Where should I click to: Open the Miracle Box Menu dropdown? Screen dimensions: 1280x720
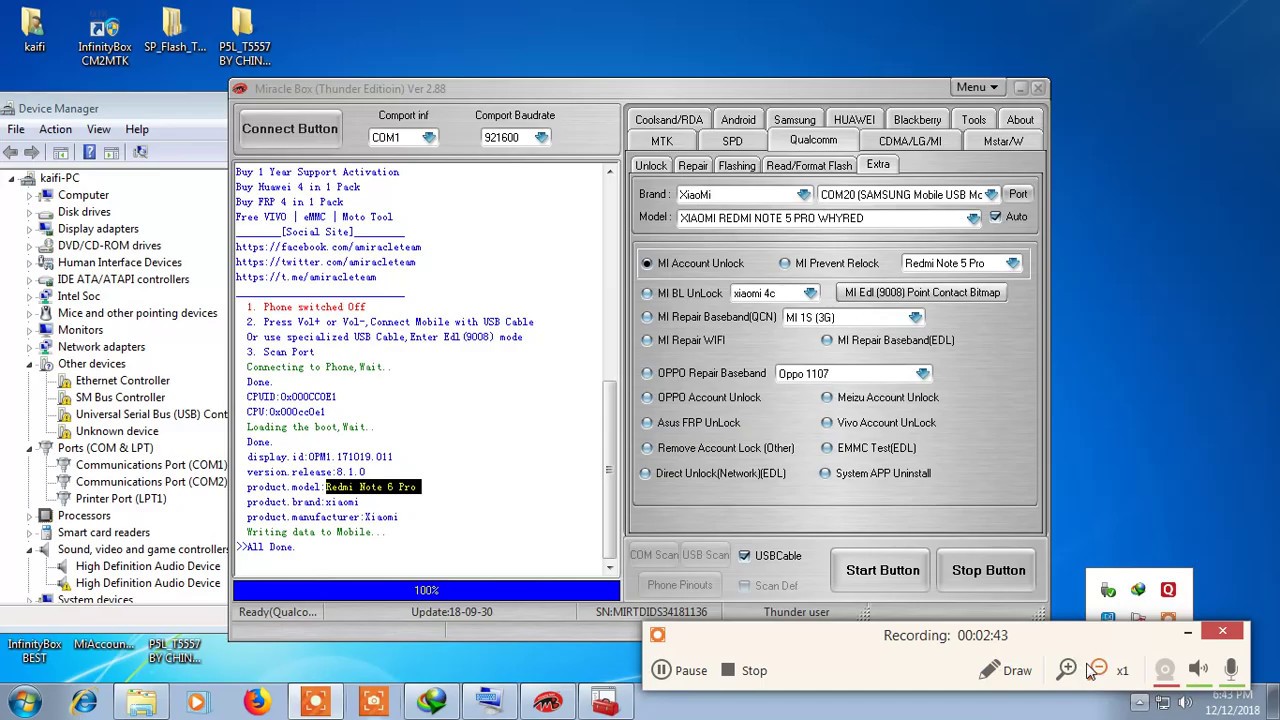point(976,88)
